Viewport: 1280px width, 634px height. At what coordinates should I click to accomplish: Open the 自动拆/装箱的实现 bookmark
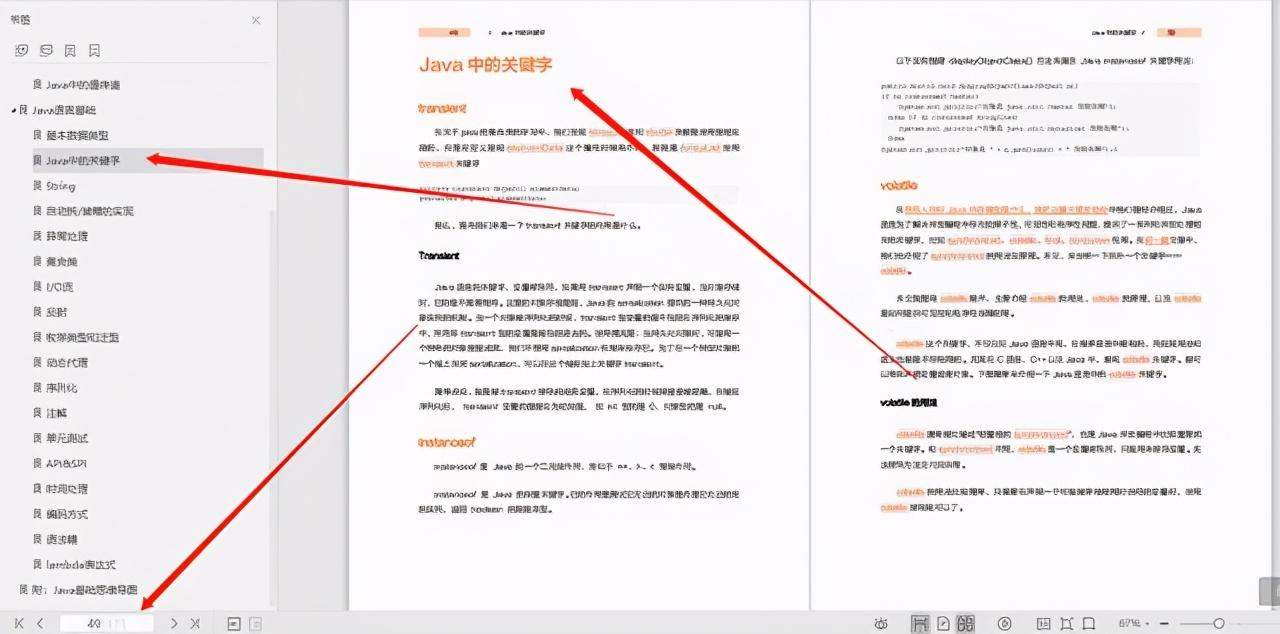89,211
